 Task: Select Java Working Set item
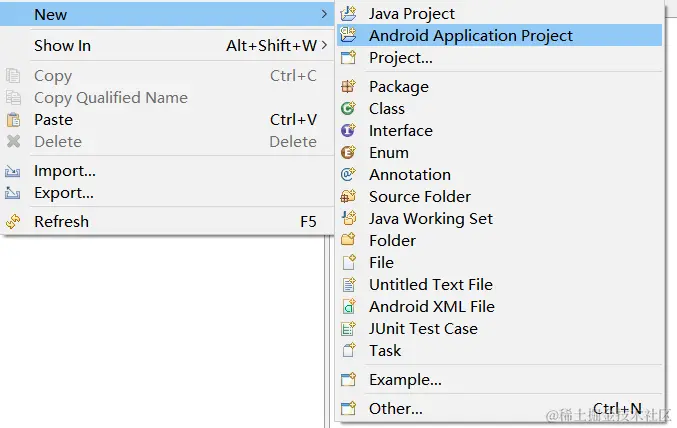(430, 219)
